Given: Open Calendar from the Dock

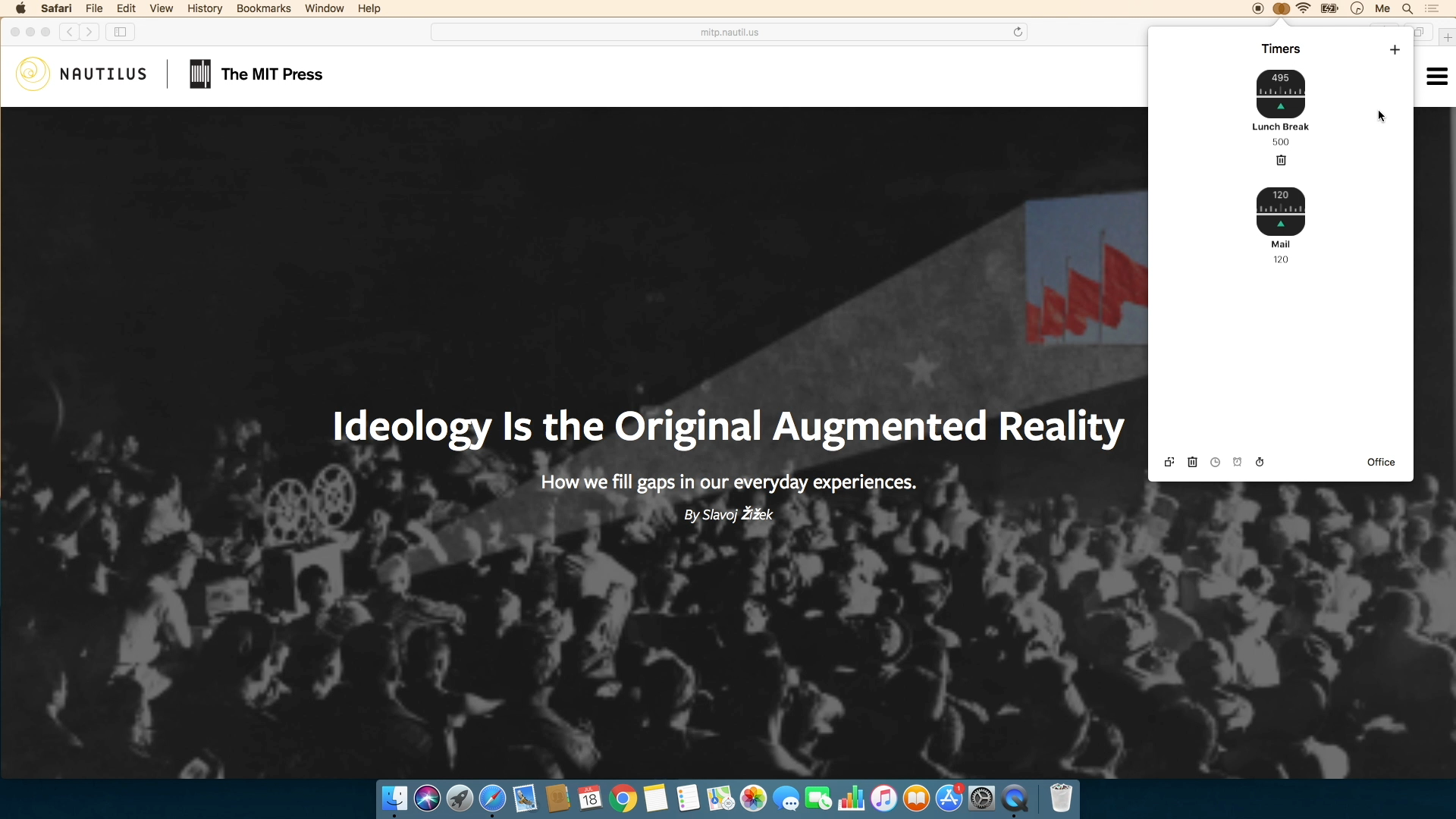Looking at the screenshot, I should point(590,798).
